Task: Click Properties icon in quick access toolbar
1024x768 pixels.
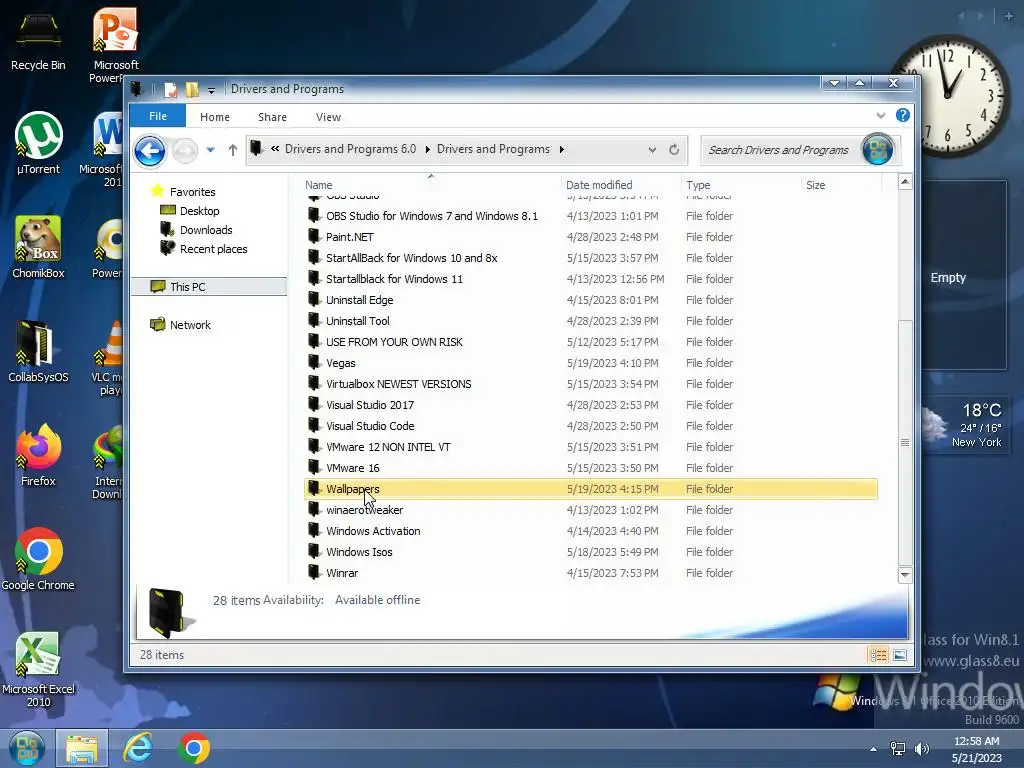Action: 170,89
